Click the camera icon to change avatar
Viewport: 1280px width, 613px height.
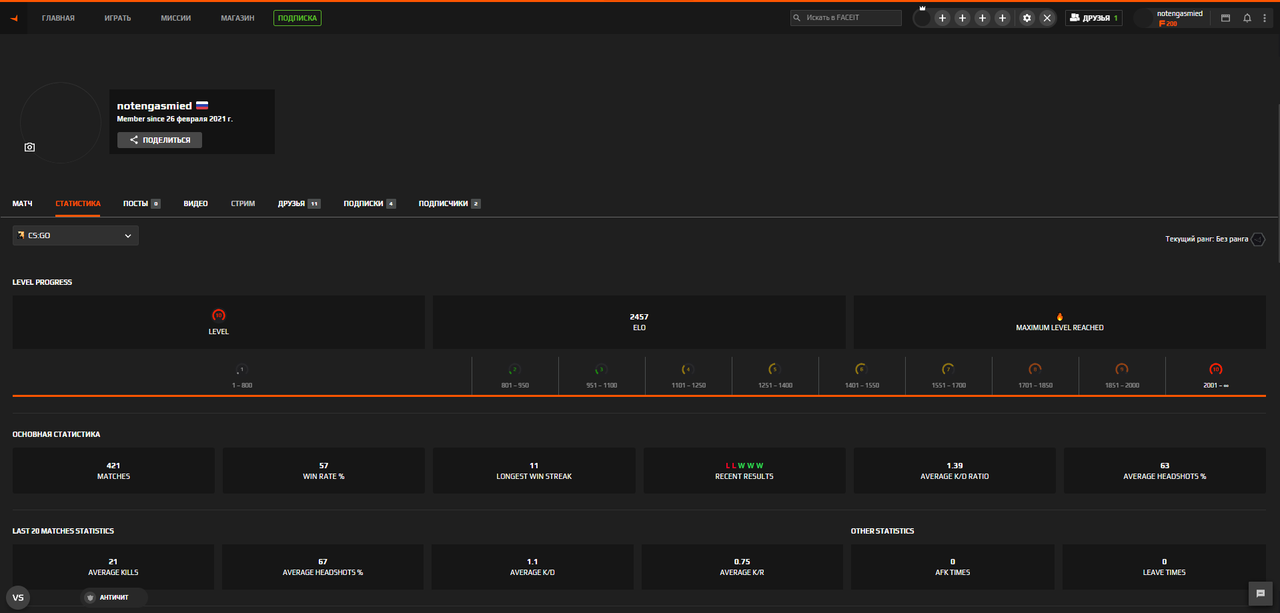tap(30, 147)
